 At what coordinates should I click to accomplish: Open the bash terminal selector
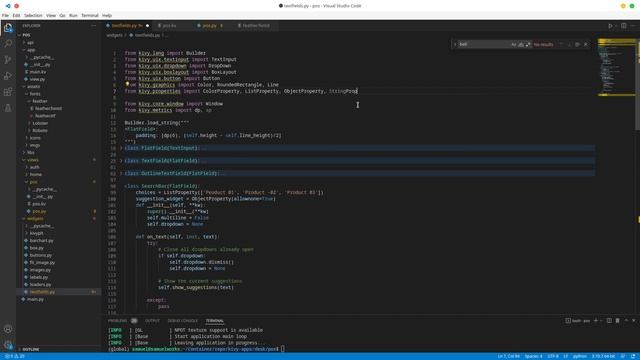click(578, 321)
